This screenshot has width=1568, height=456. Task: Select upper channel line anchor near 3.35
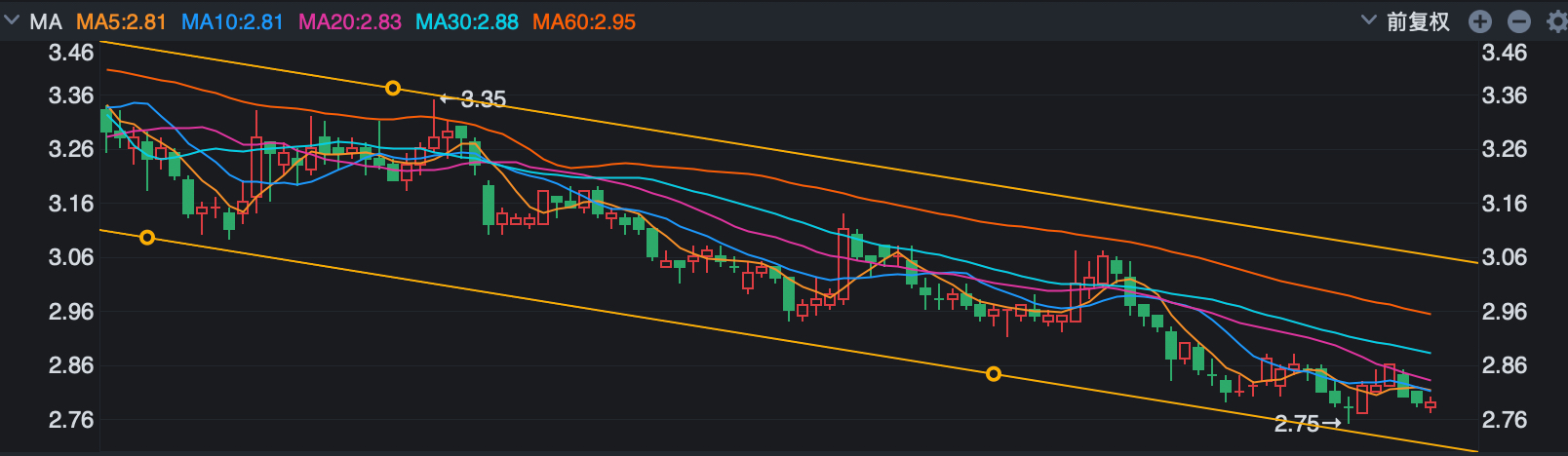pyautogui.click(x=393, y=89)
